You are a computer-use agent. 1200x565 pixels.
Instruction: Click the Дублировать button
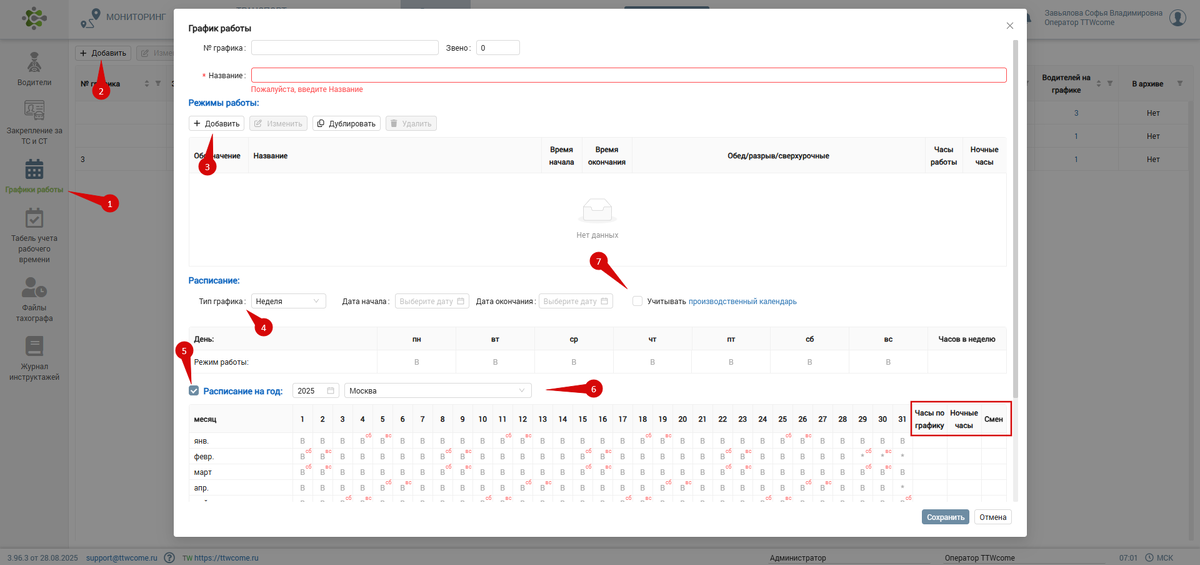346,124
